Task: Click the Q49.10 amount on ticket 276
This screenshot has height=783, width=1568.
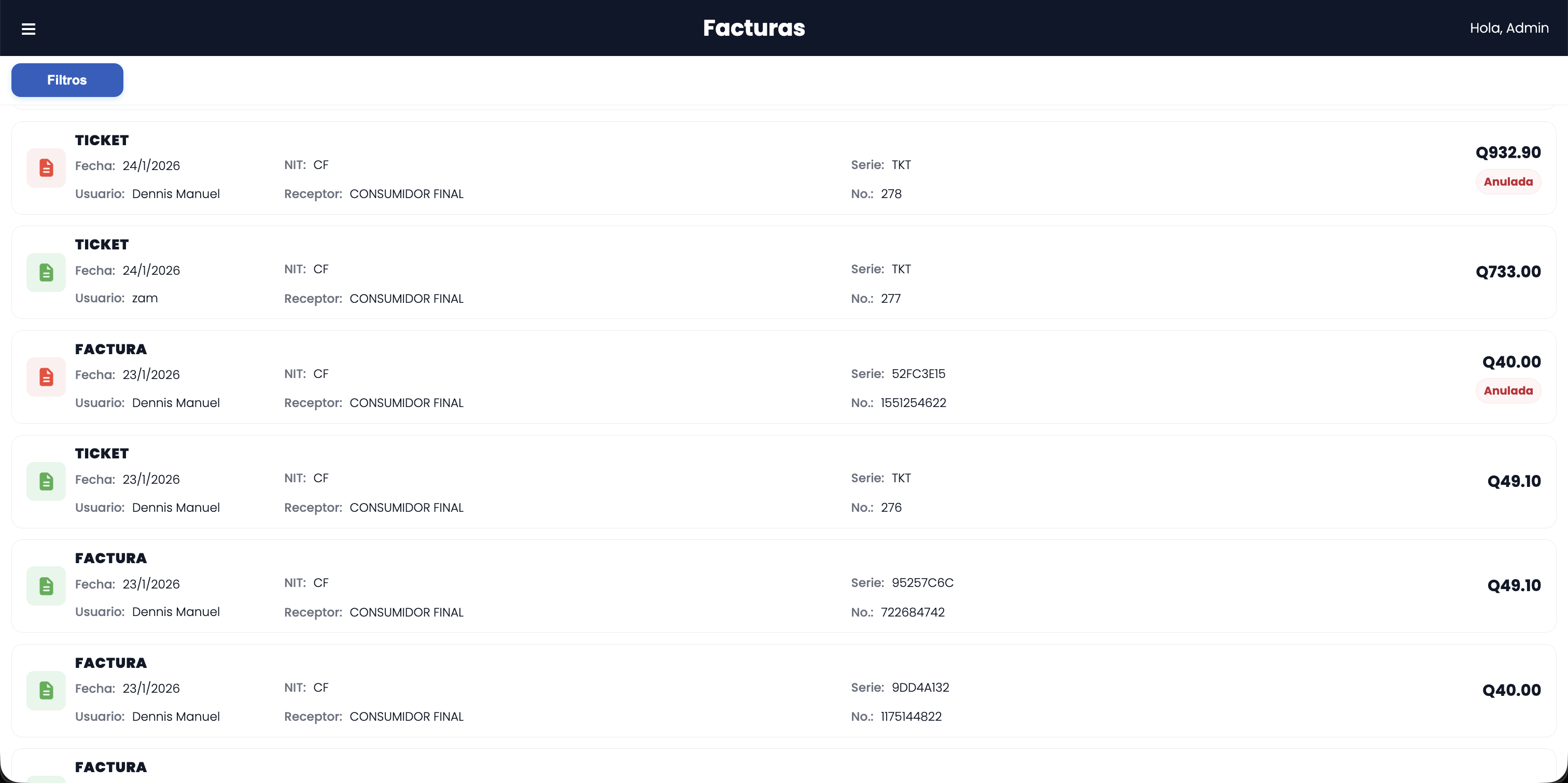Action: point(1513,481)
